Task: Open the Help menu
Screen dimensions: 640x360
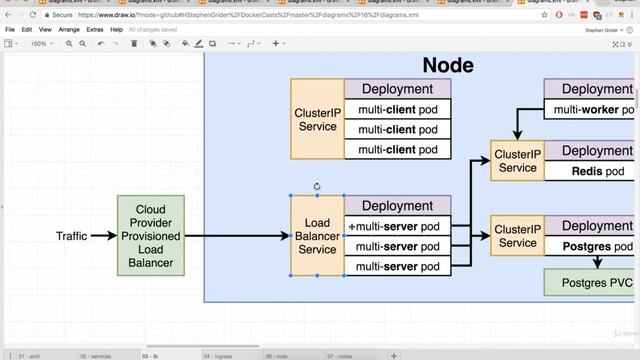Action: click(116, 29)
